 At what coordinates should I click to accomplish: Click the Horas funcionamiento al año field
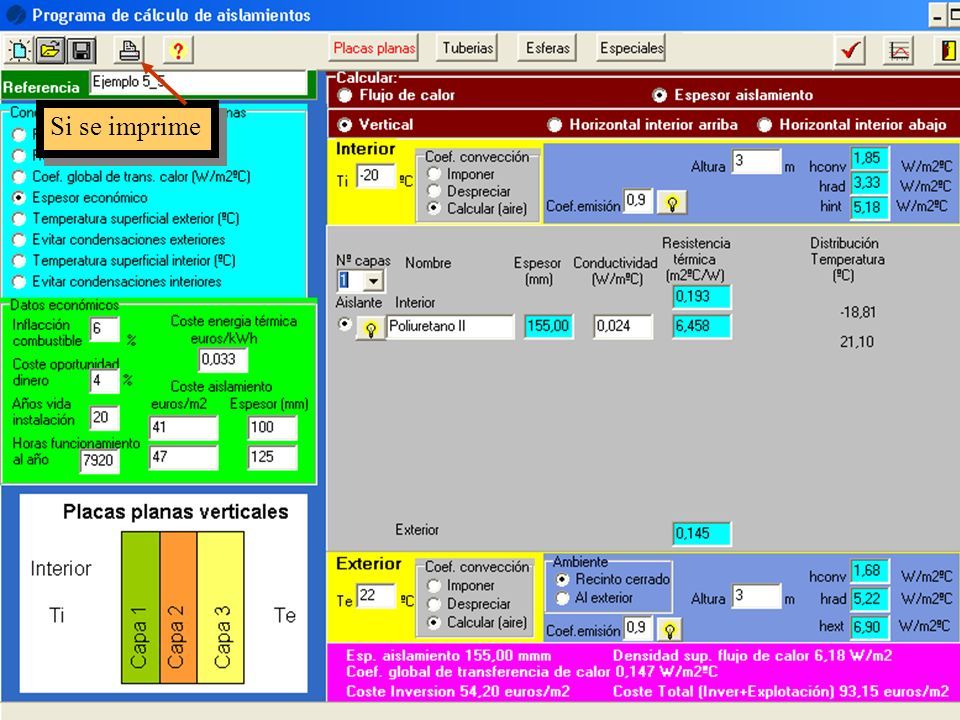tap(99, 460)
